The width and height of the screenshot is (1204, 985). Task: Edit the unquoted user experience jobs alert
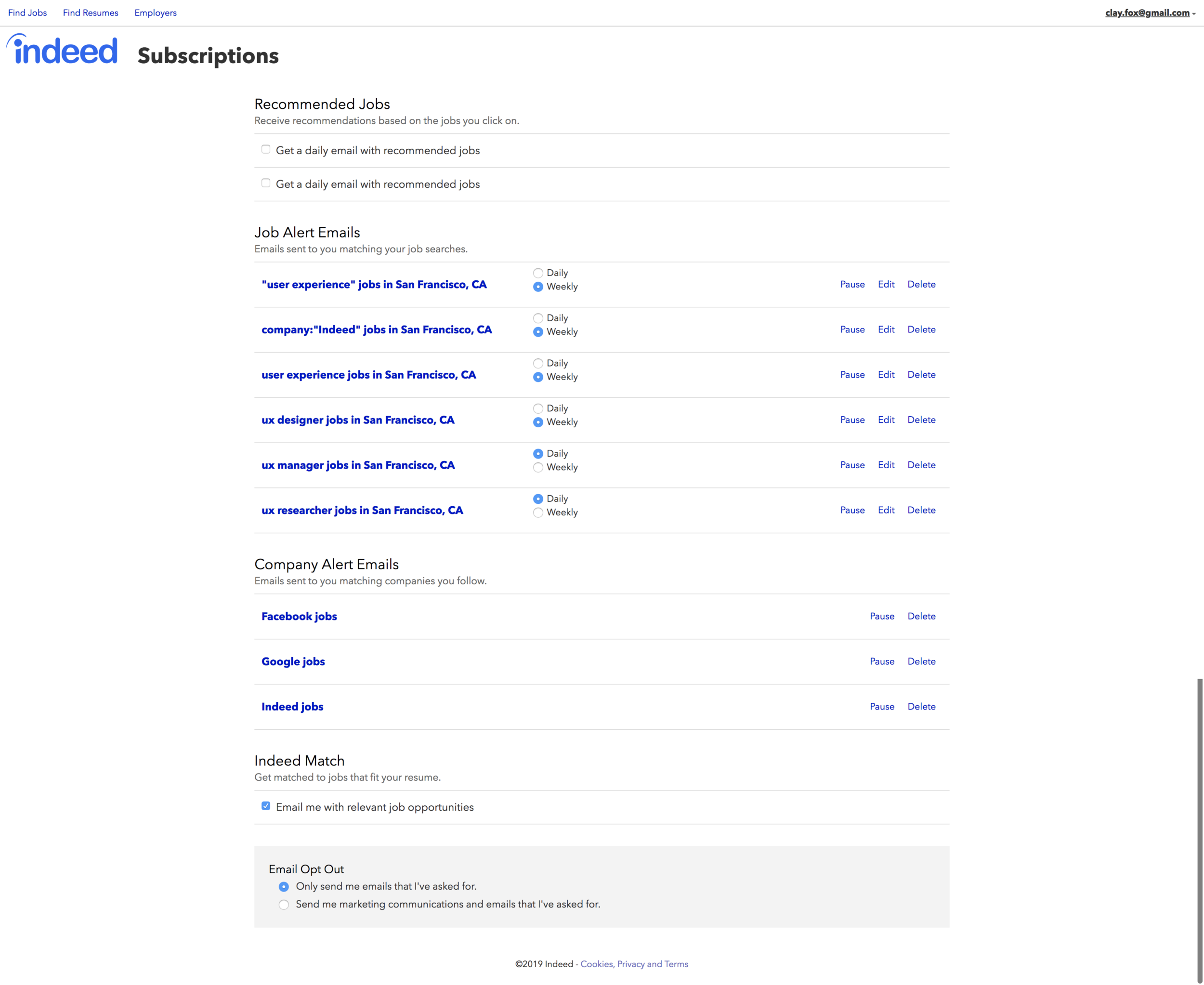coord(886,374)
